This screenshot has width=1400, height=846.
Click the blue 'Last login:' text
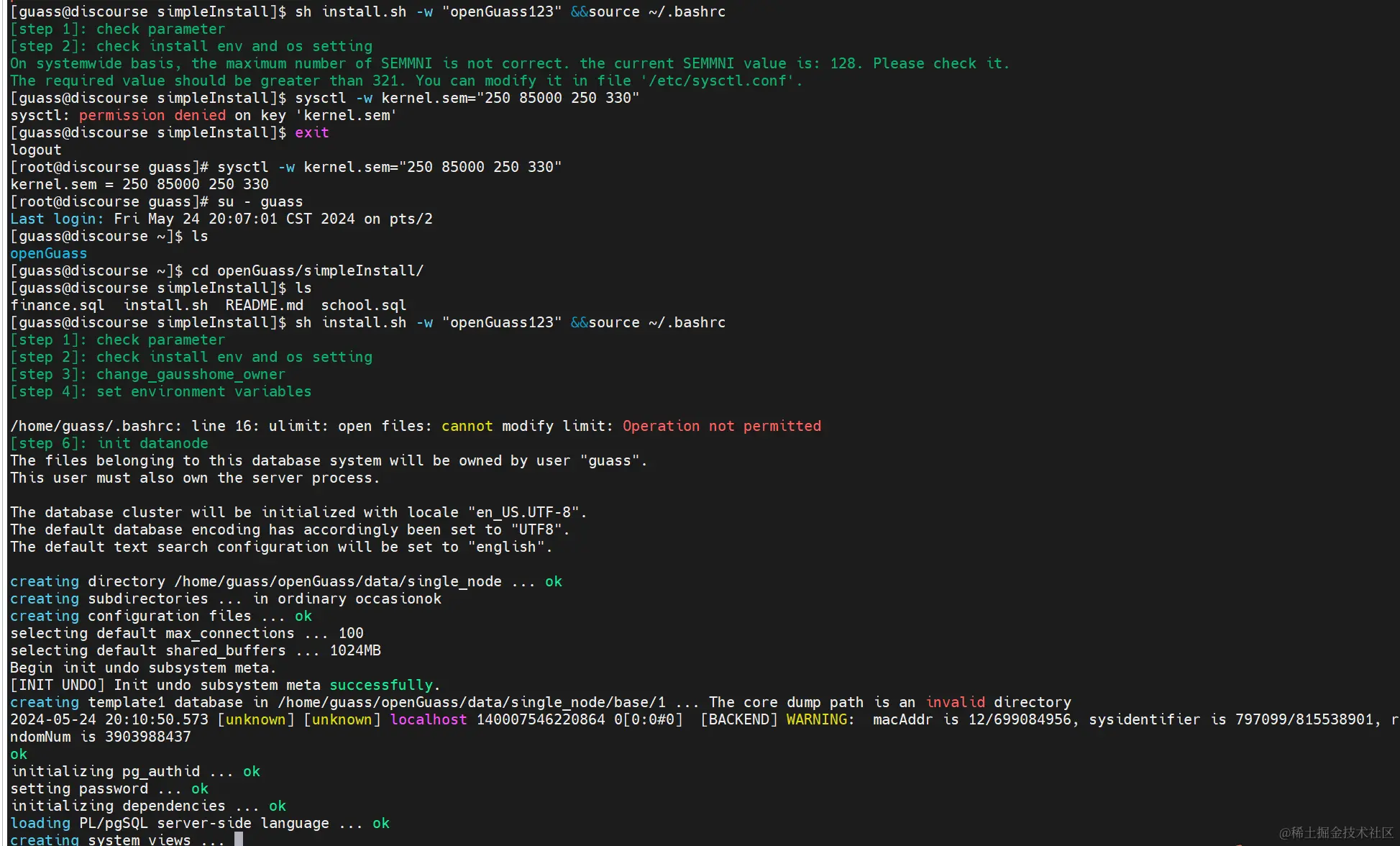pos(57,219)
